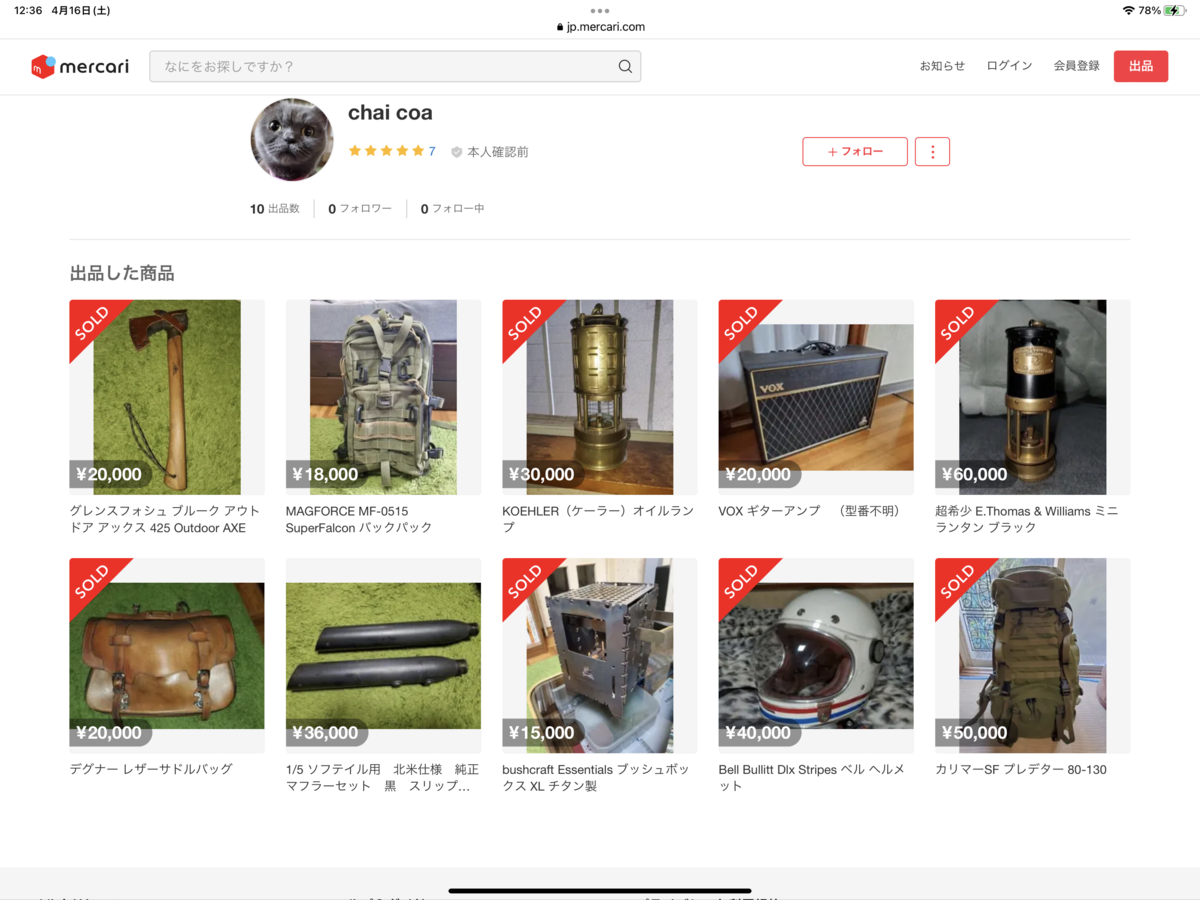Click the 本人確認前 shield icon

point(457,152)
